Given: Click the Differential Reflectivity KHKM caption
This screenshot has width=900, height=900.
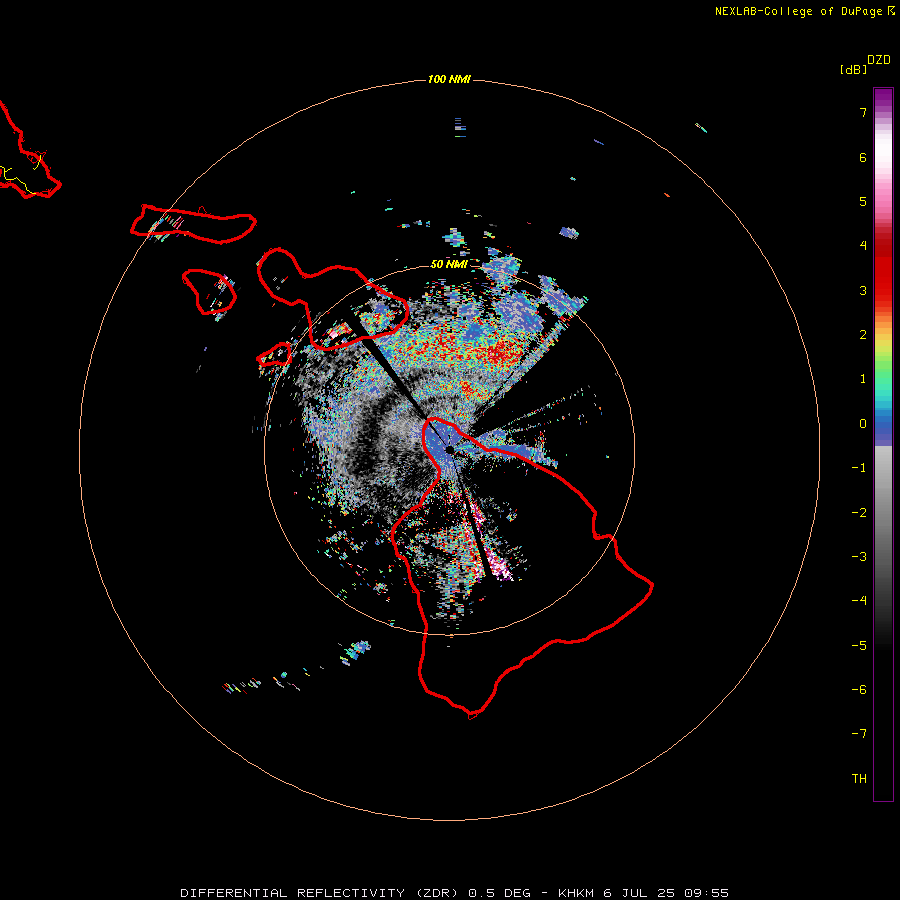Looking at the screenshot, I should (455, 893).
